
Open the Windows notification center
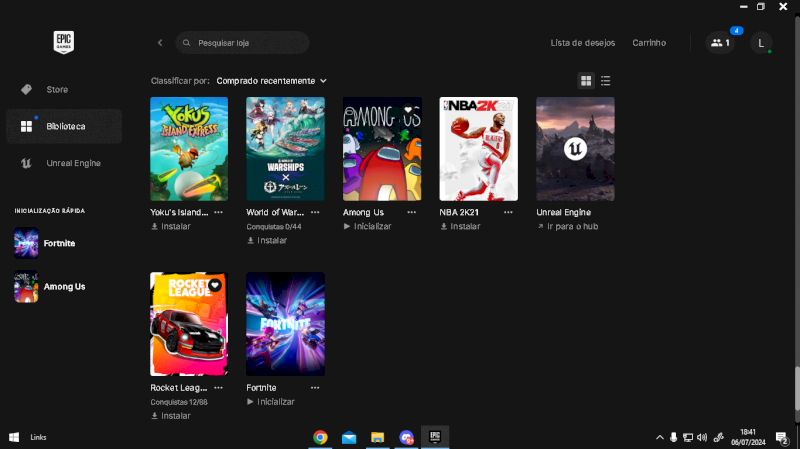[782, 437]
